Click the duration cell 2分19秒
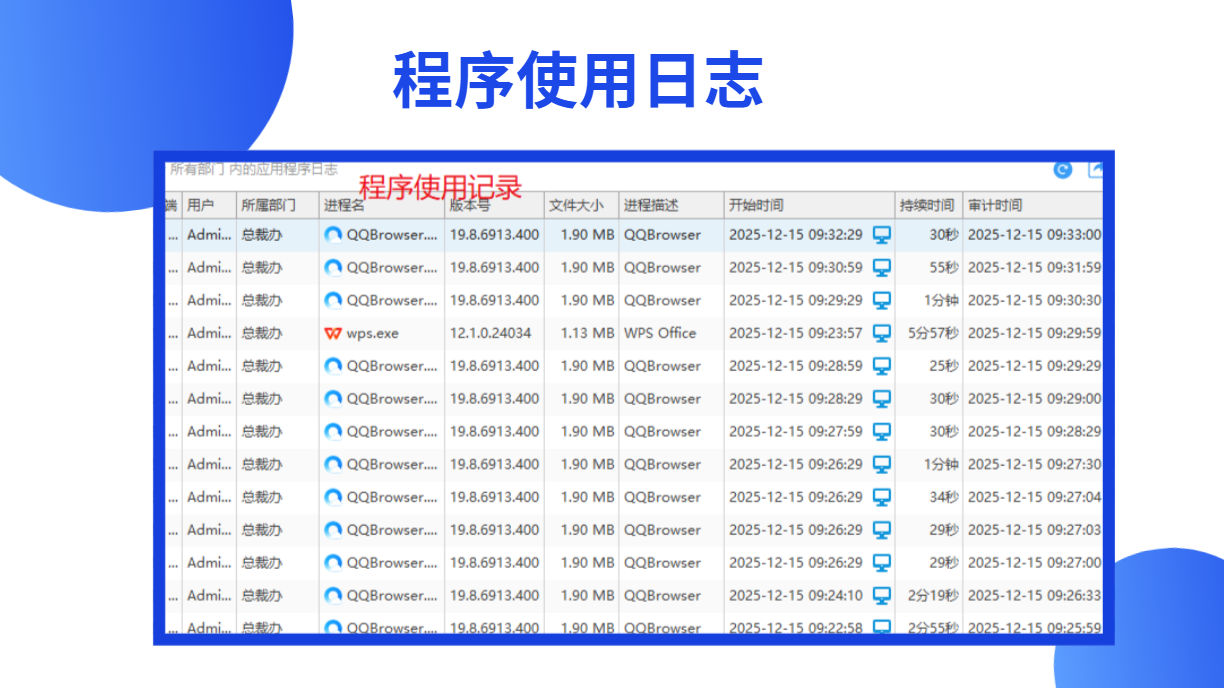 (x=934, y=596)
